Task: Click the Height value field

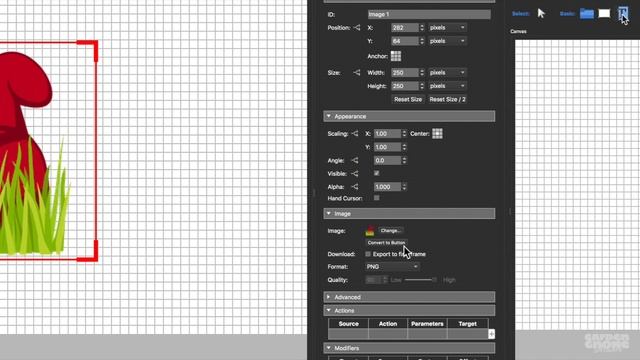Action: coord(405,86)
